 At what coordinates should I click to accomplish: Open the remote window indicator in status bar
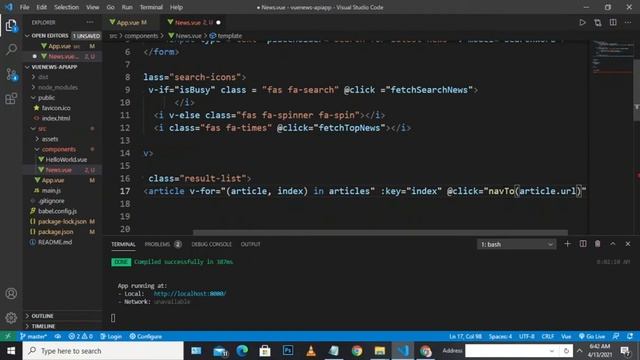point(8,336)
